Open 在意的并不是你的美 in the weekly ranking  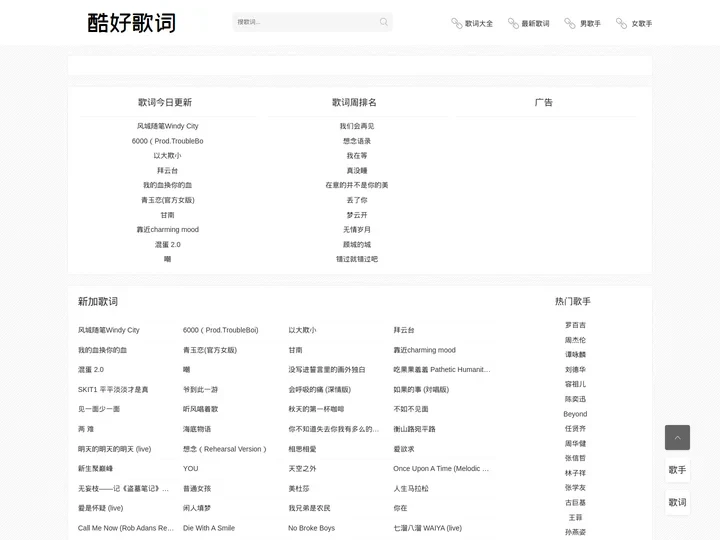point(357,185)
